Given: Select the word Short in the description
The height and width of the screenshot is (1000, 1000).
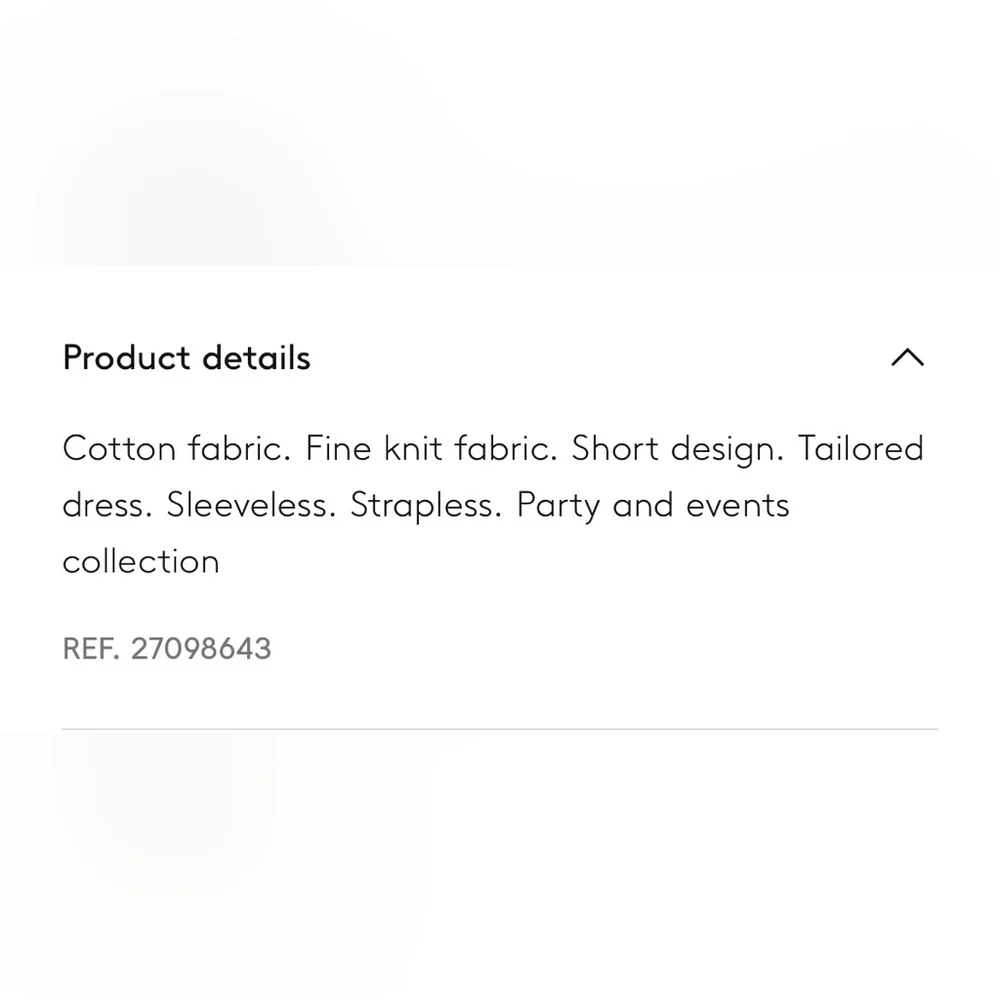Looking at the screenshot, I should tap(614, 448).
